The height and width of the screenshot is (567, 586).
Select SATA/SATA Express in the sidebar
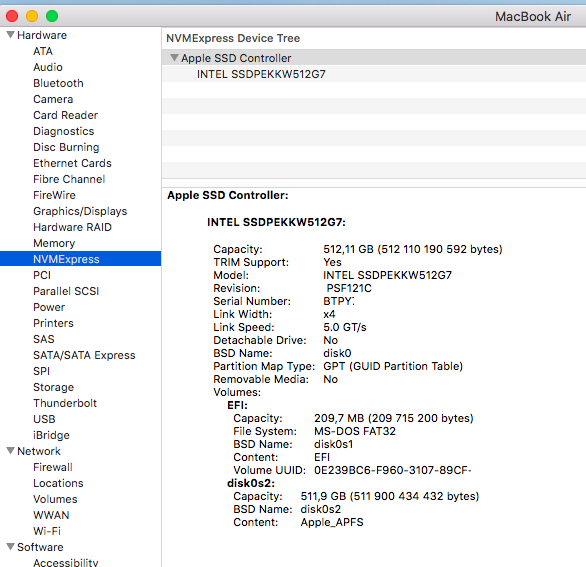click(84, 355)
